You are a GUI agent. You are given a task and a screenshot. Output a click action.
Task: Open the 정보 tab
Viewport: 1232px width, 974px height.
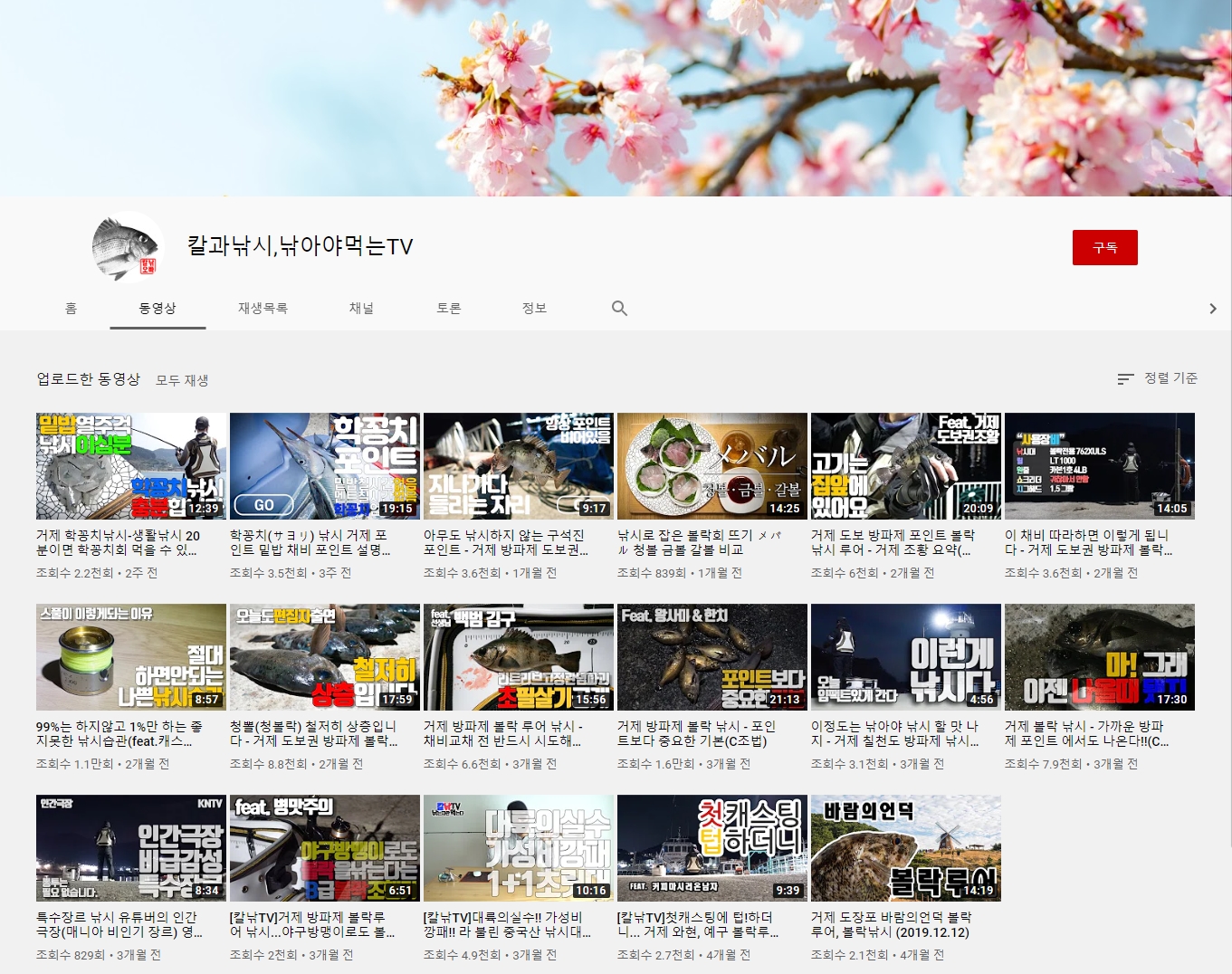pyautogui.click(x=534, y=309)
